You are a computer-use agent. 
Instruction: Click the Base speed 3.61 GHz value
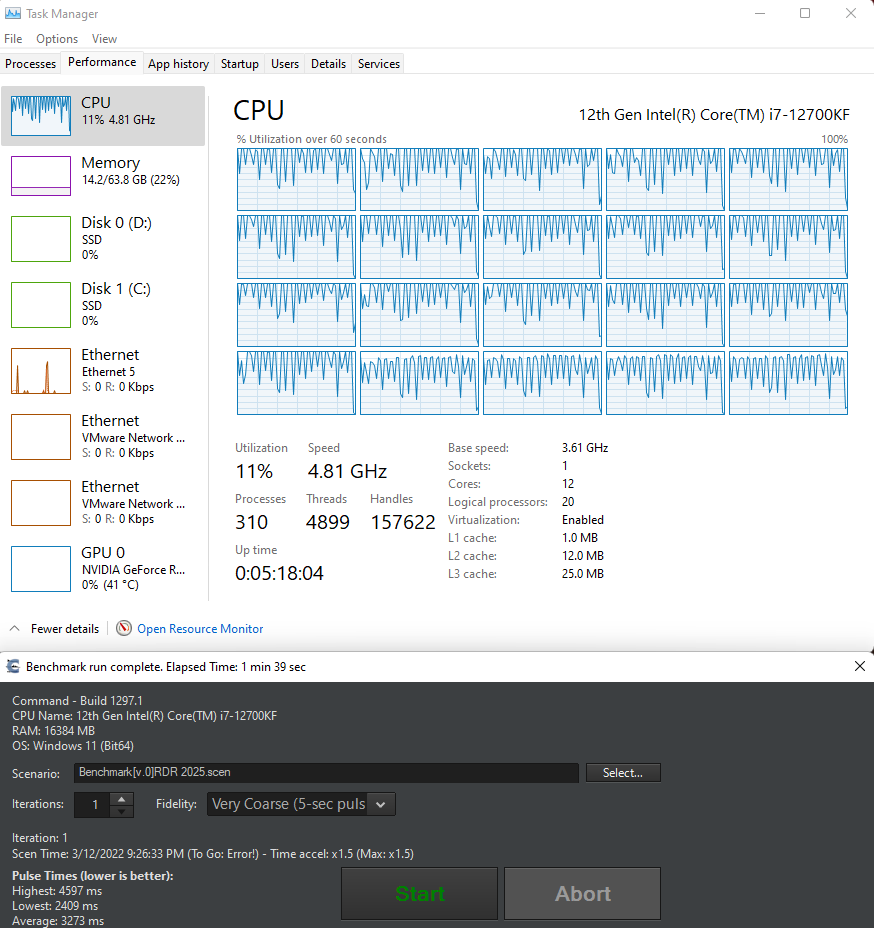(585, 448)
